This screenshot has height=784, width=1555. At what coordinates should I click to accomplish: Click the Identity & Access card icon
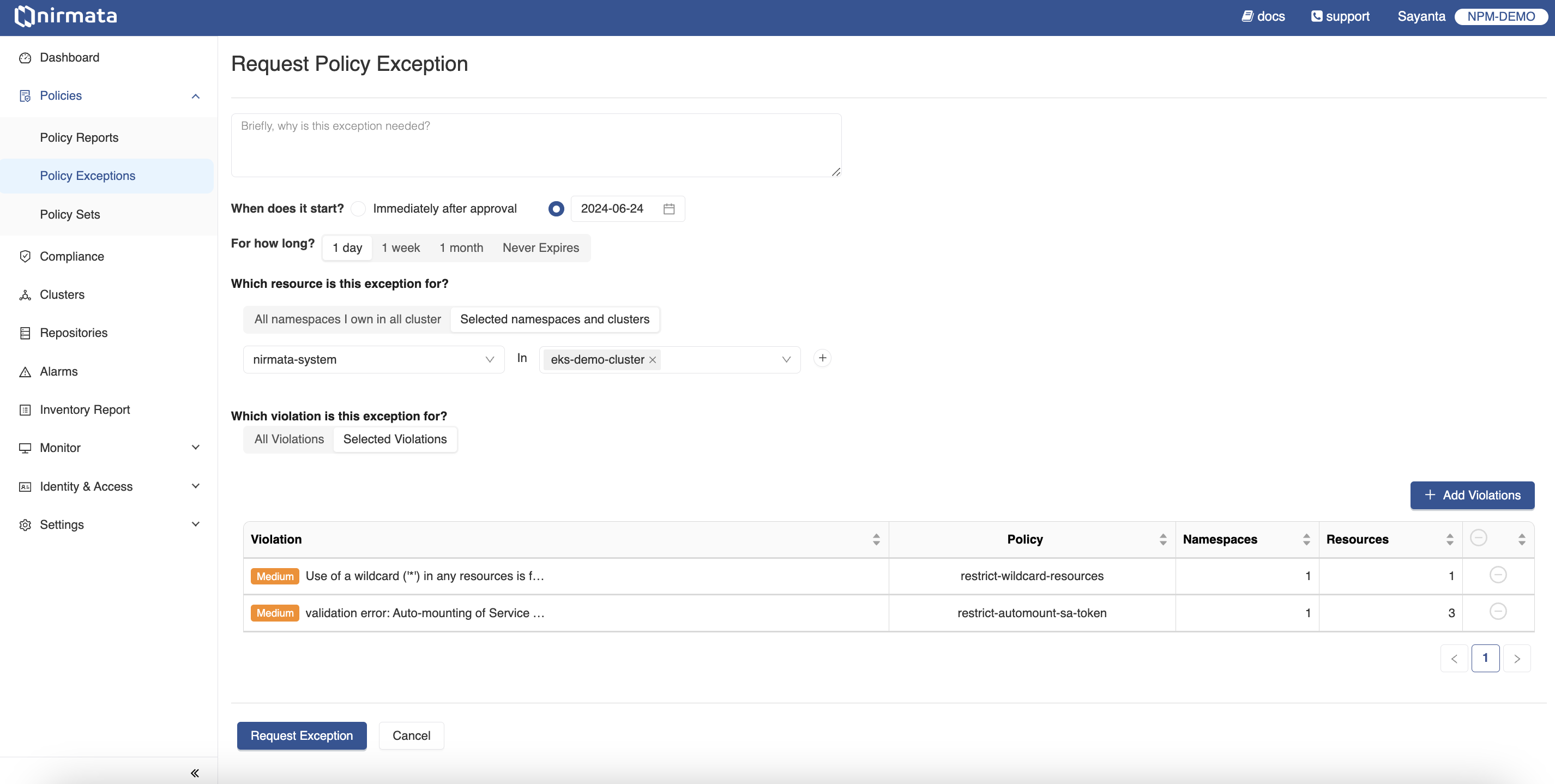(x=25, y=486)
